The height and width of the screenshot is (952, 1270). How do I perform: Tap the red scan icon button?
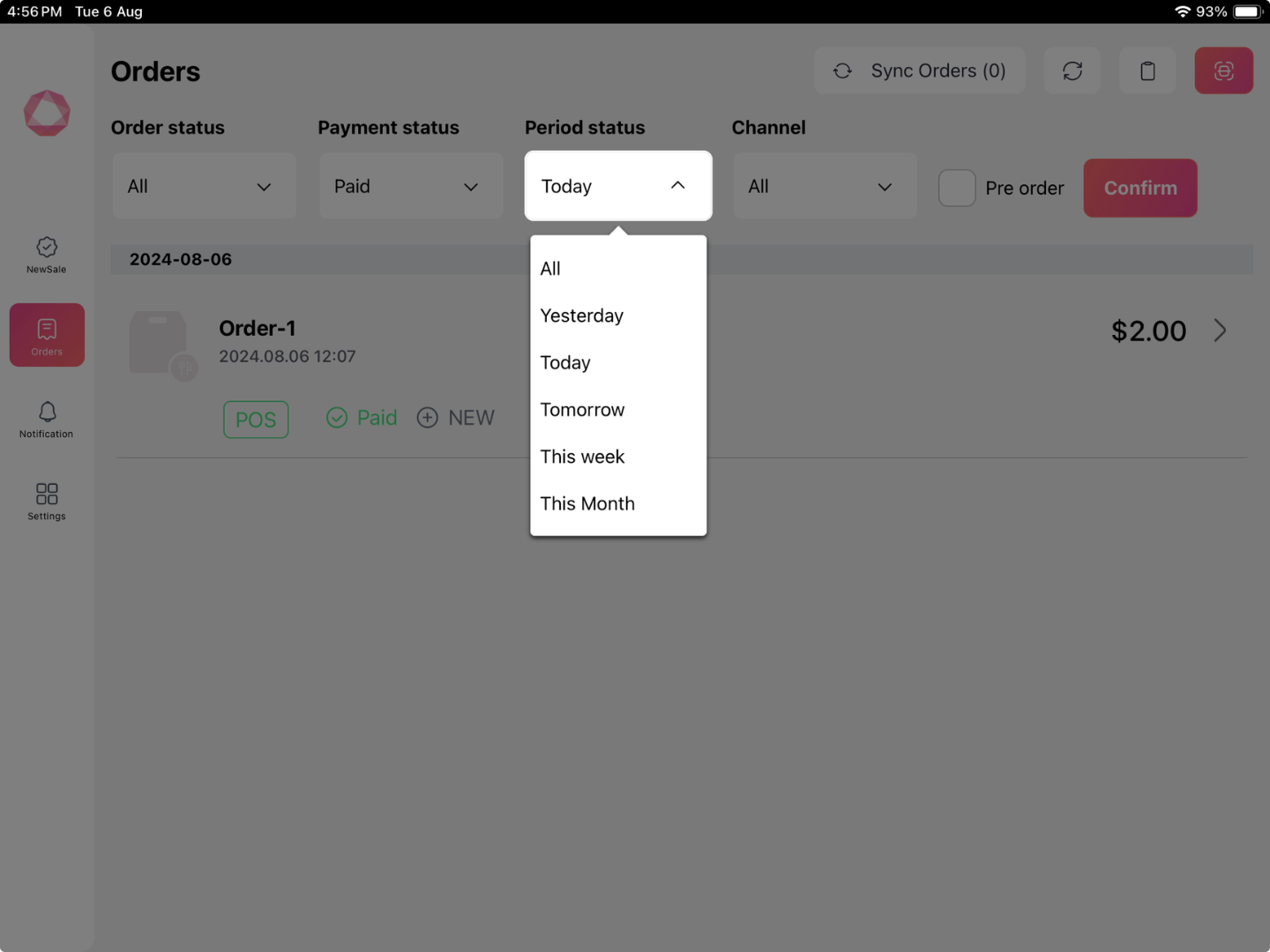[1223, 71]
